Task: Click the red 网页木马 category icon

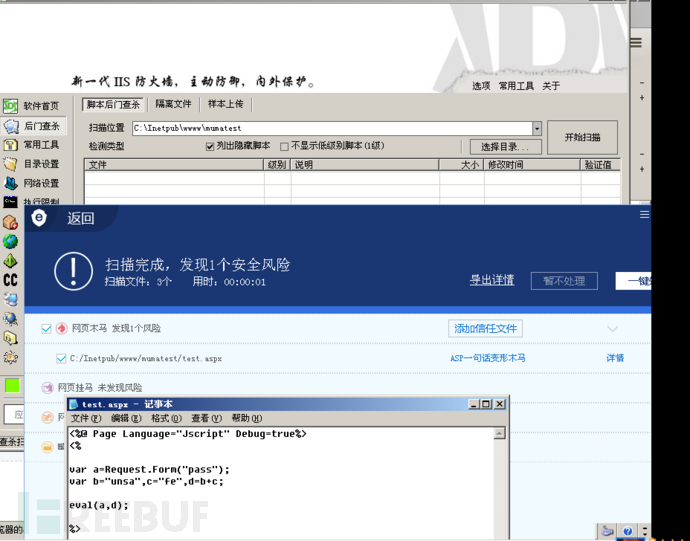Action: tap(62, 328)
